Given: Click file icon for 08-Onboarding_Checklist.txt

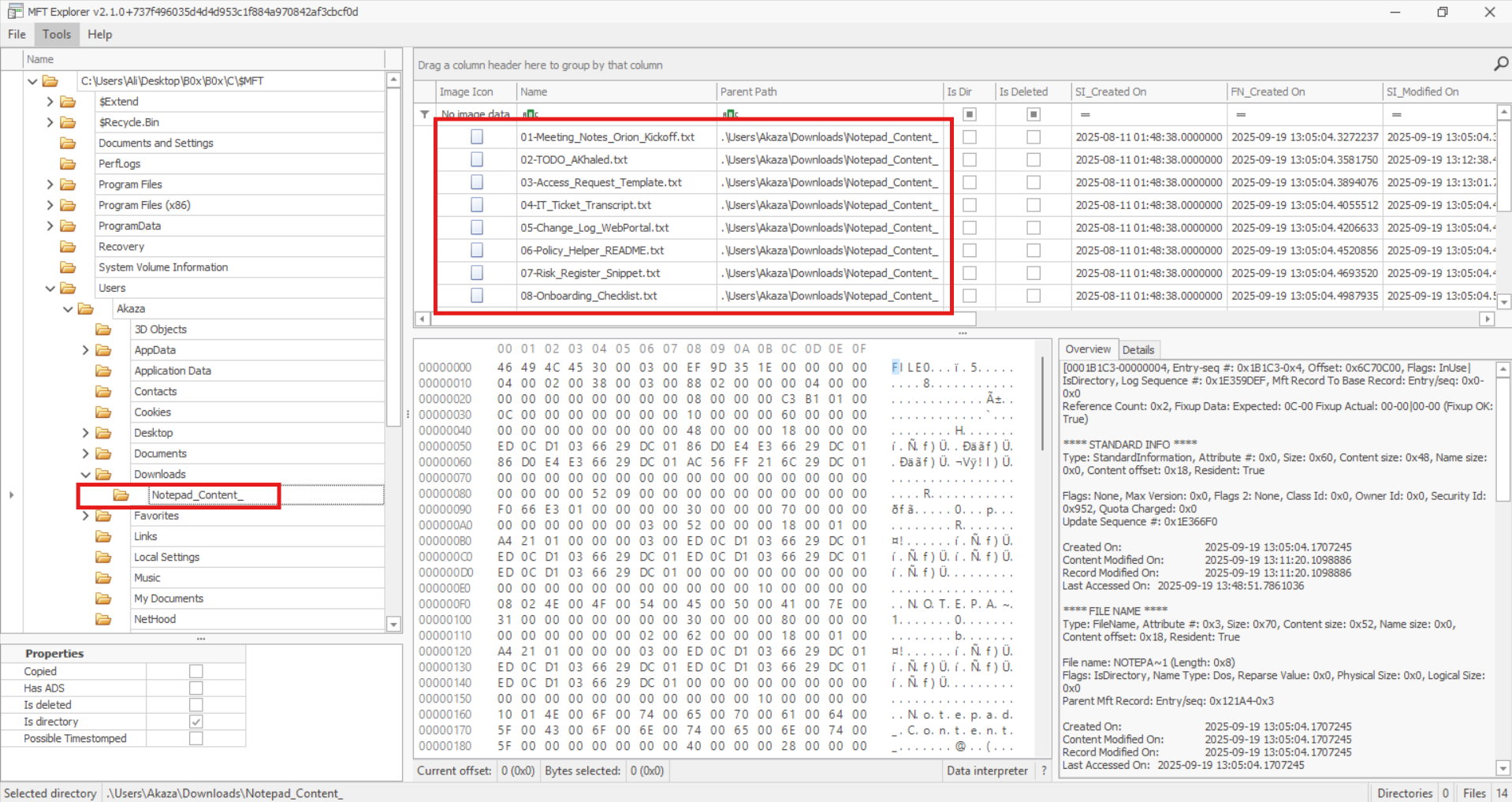Looking at the screenshot, I should tap(477, 296).
